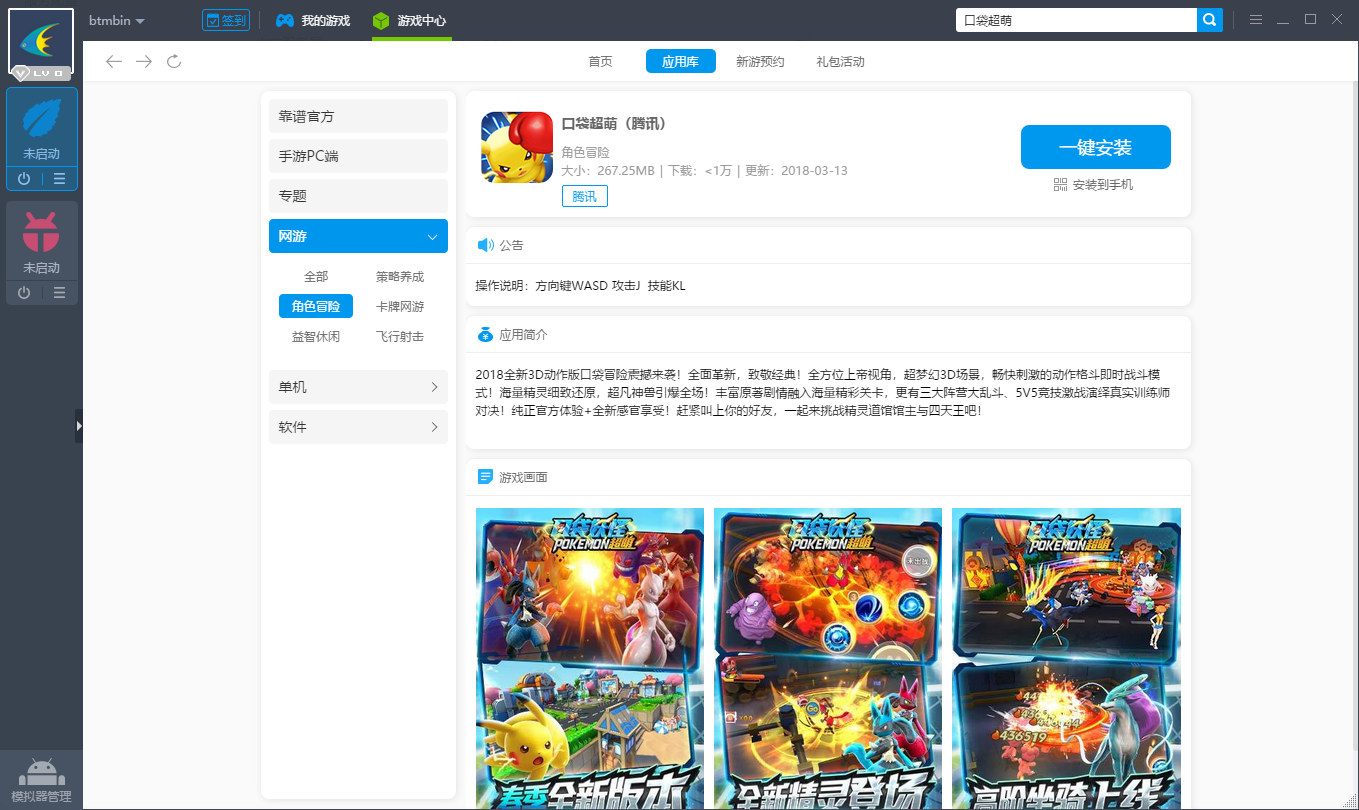Click 安装到手机 QR code link
The image size is (1359, 810).
1093,185
